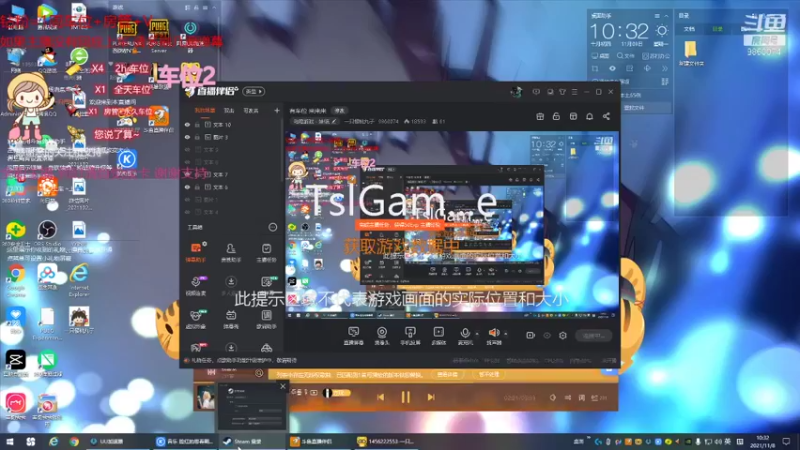
Task: Click the album cover thumbnail in music player
Action: [x=206, y=397]
